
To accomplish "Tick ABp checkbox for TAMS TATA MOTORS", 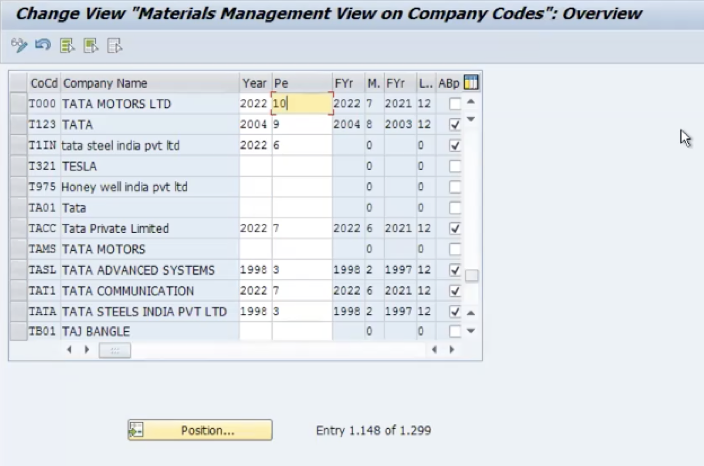I will pyautogui.click(x=455, y=249).
